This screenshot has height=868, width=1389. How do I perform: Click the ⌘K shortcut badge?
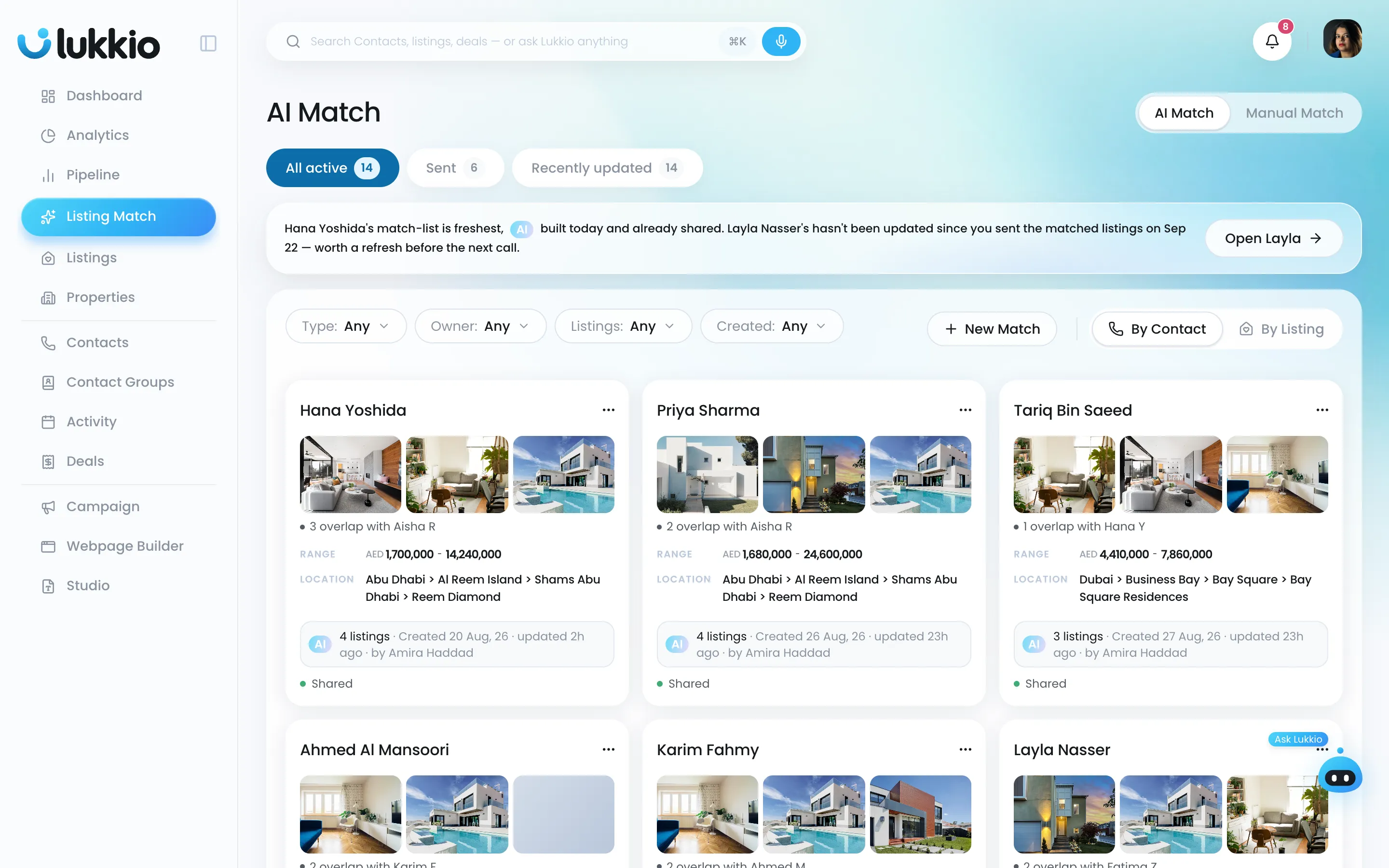(x=737, y=41)
